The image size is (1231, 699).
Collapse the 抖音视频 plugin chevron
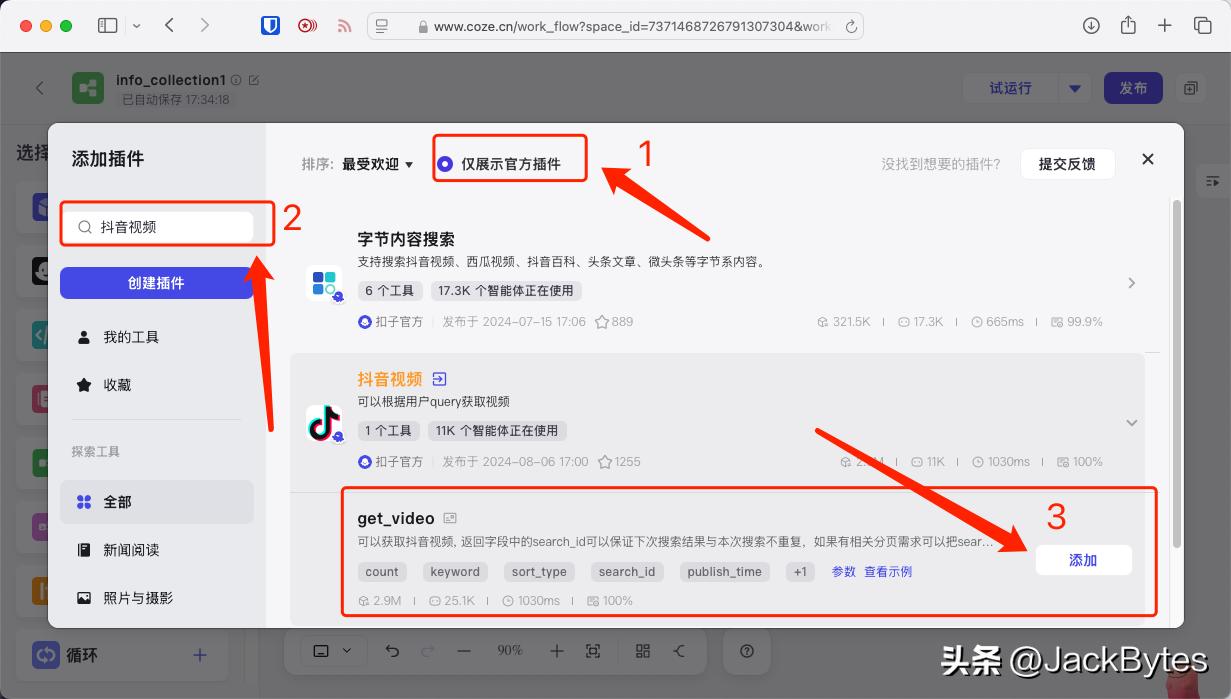[1131, 423]
